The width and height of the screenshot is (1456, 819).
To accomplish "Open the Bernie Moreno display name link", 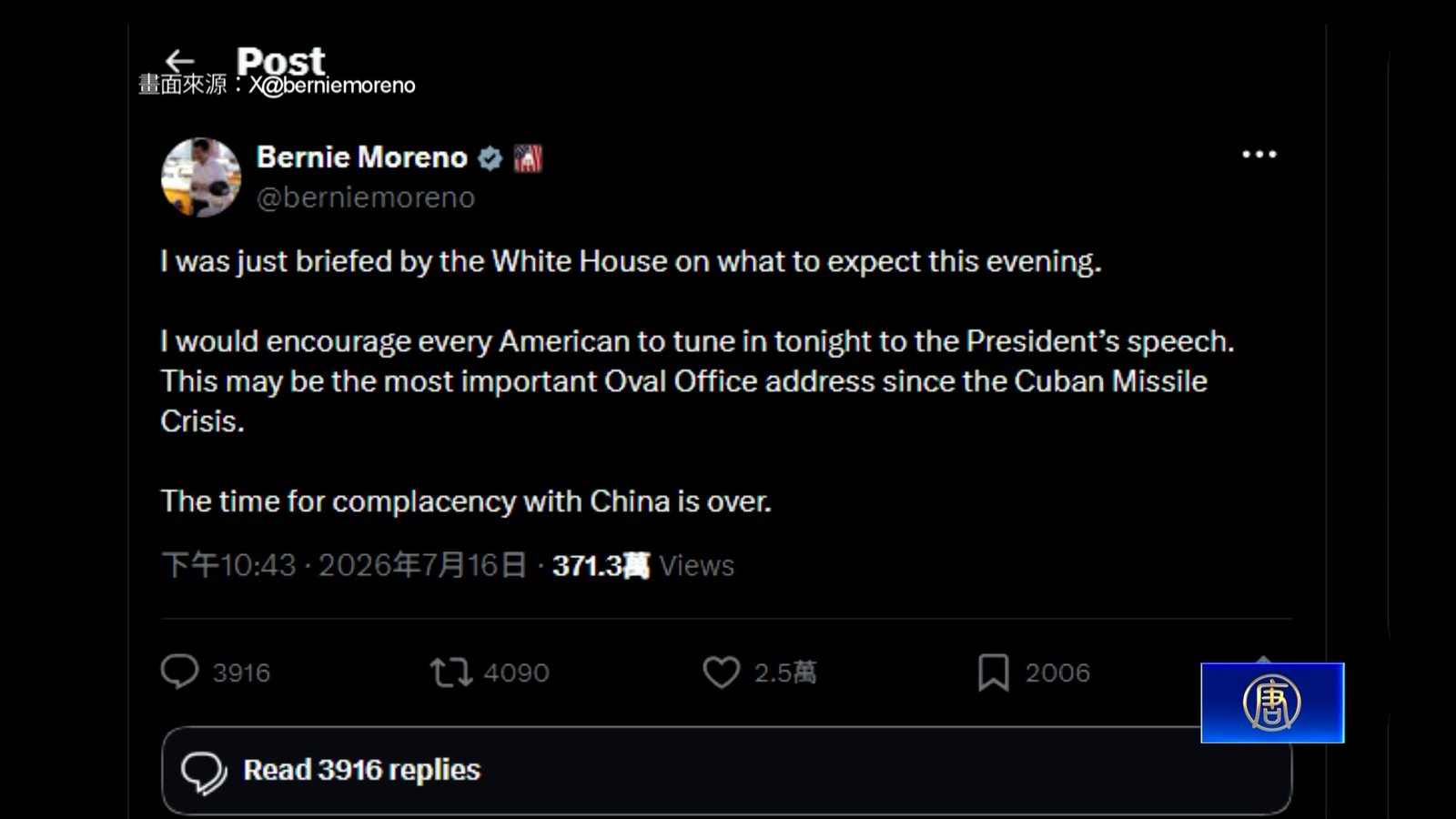I will pos(361,157).
